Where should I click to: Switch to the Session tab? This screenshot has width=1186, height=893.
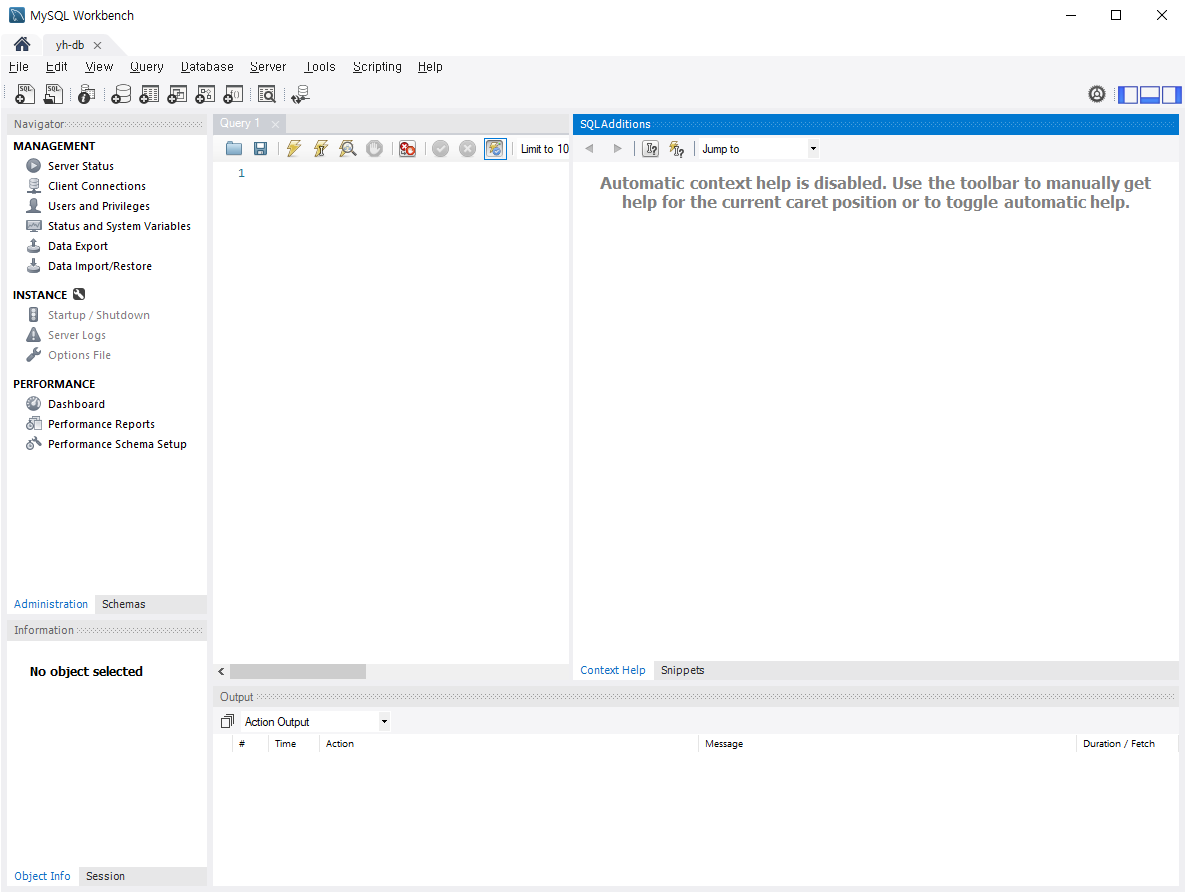click(x=105, y=876)
